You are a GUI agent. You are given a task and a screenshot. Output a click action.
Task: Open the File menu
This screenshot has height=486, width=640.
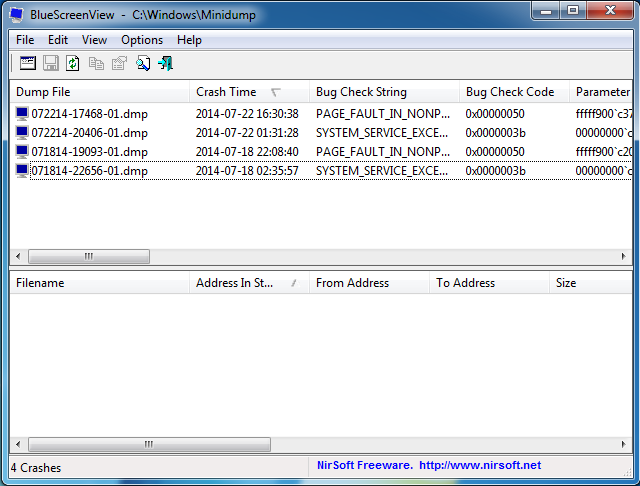click(25, 40)
